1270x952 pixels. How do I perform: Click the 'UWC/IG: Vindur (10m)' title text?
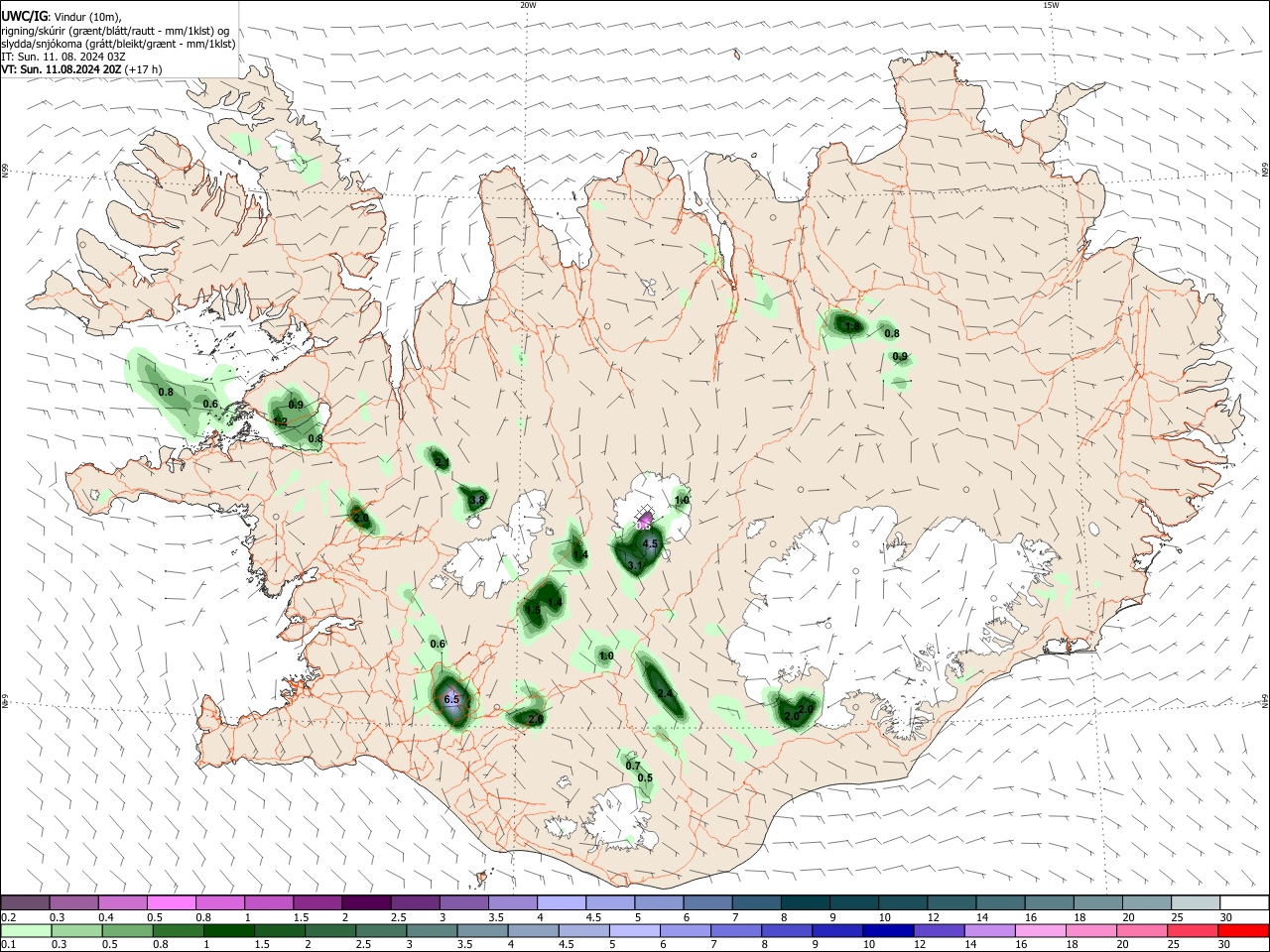(x=61, y=17)
